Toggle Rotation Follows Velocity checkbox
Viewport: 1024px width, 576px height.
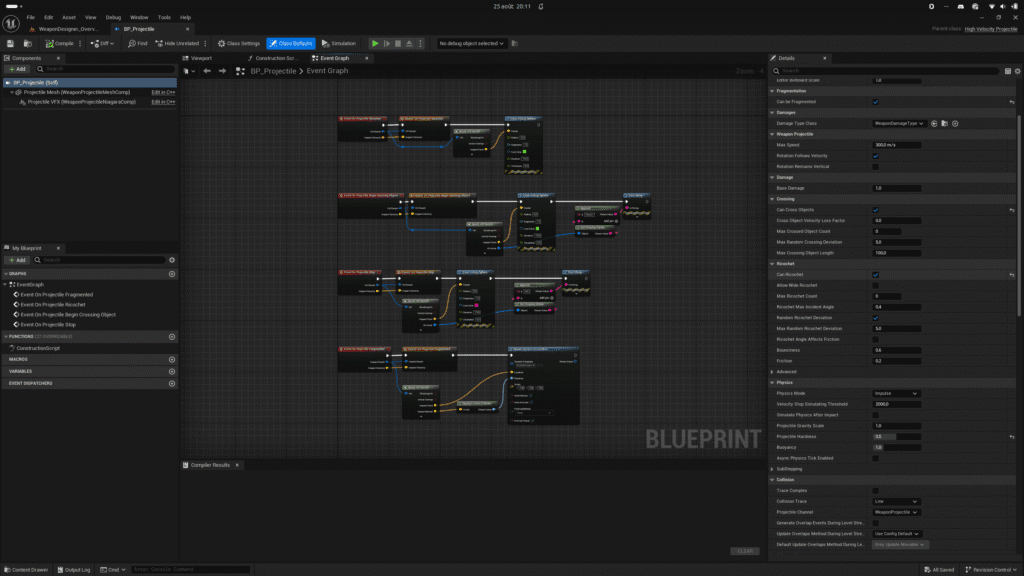click(x=875, y=156)
